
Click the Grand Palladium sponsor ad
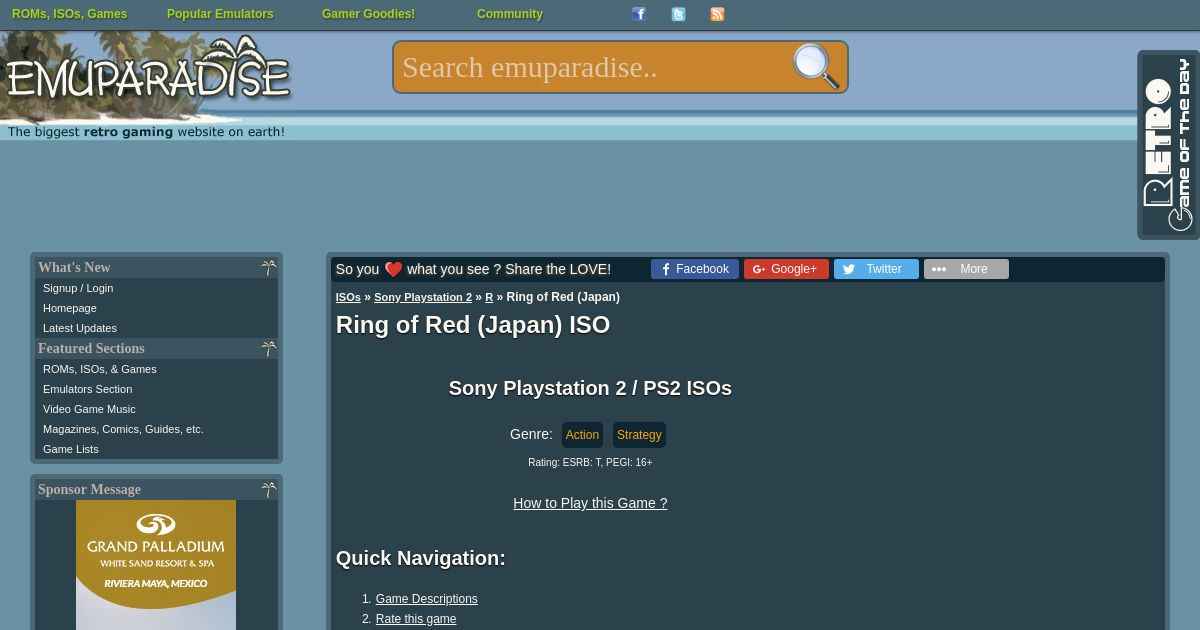(x=156, y=565)
